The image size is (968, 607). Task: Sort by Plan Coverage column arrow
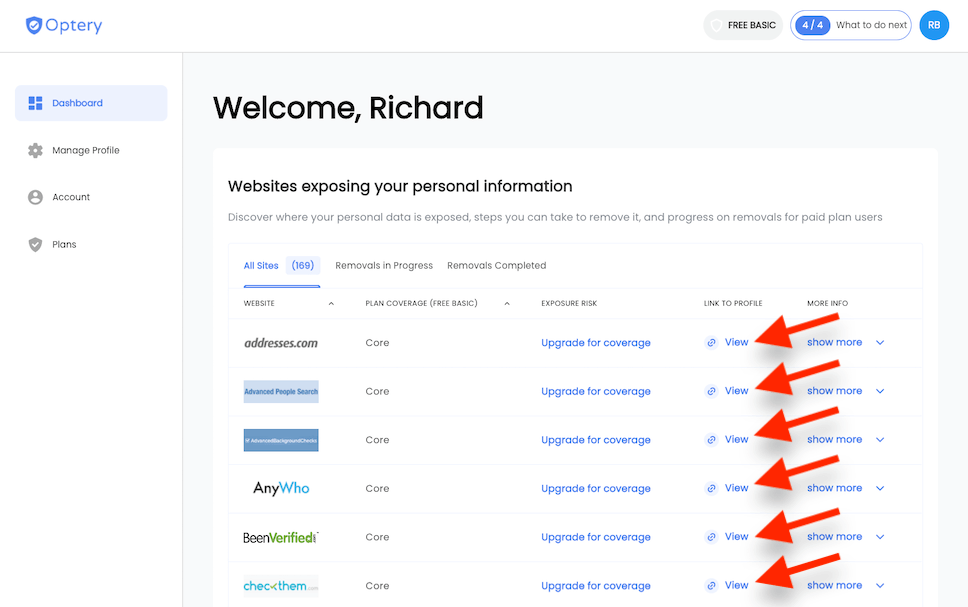pos(507,304)
